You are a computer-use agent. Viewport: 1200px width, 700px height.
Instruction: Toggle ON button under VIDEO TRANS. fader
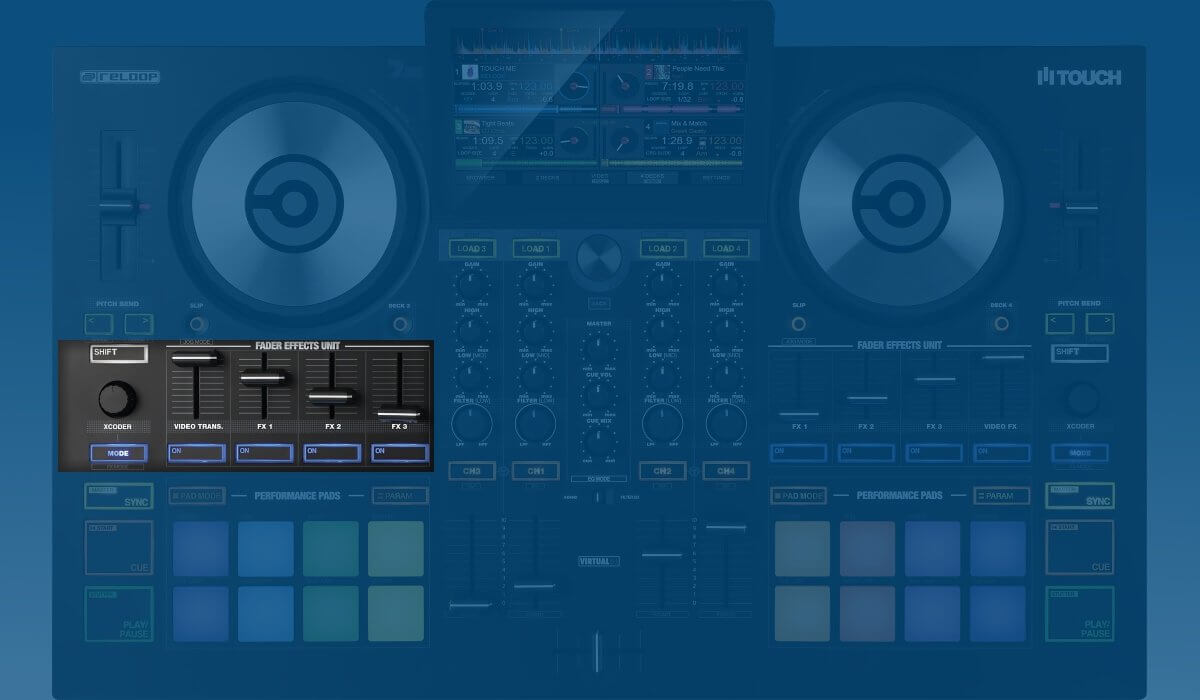click(x=198, y=453)
